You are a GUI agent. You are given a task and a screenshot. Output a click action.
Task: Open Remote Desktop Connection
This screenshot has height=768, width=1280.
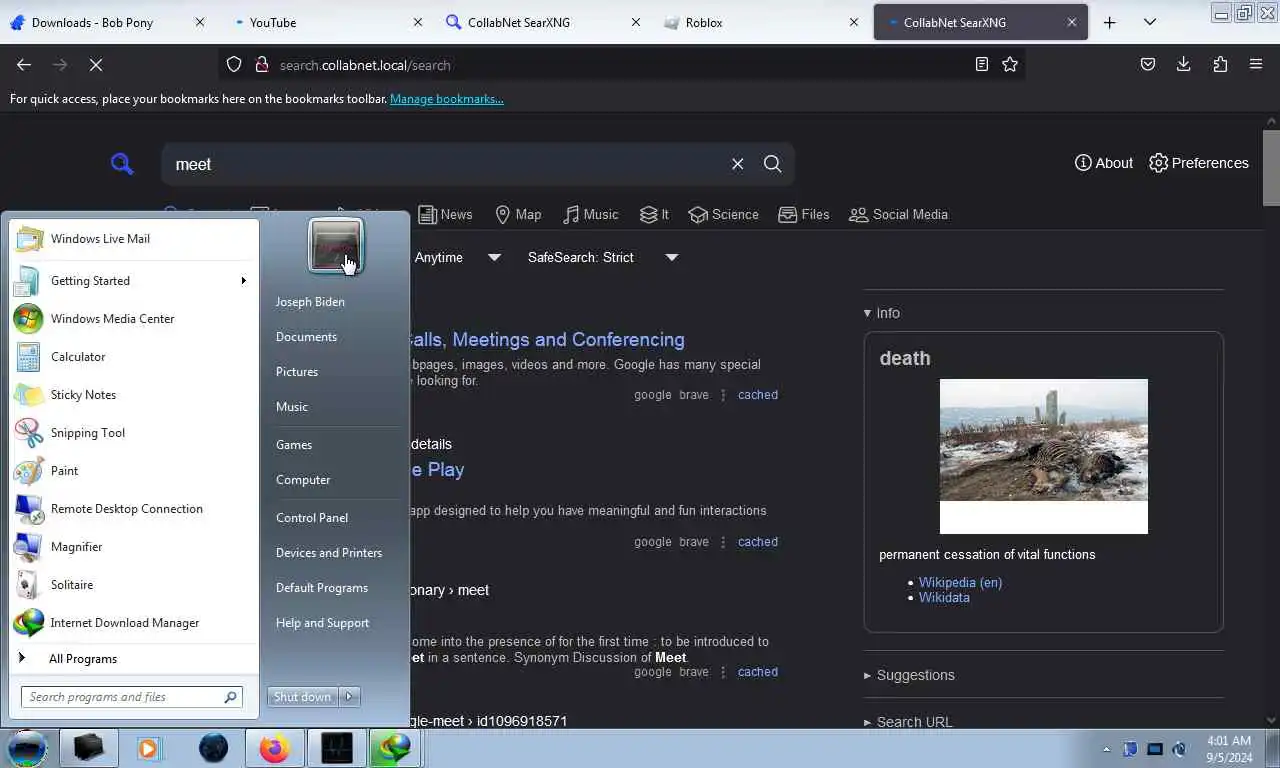click(x=134, y=509)
